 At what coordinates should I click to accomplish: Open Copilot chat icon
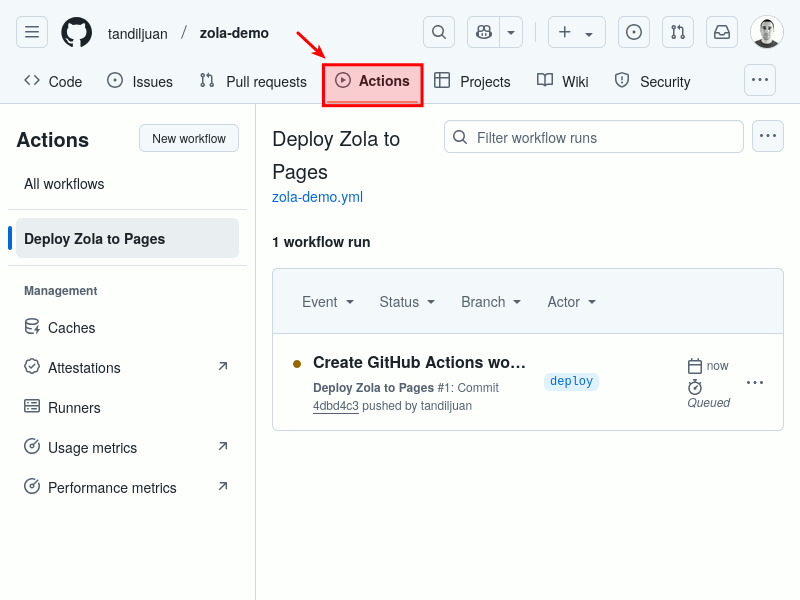coord(484,32)
